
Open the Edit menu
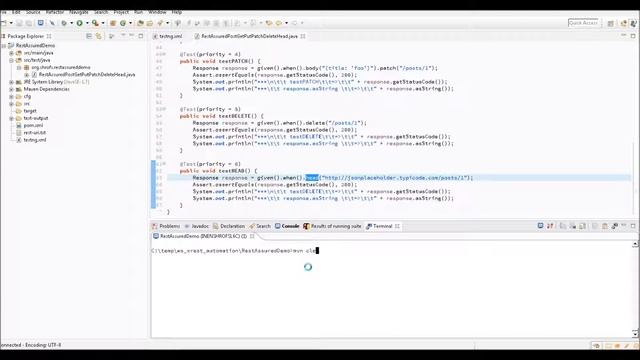point(16,12)
